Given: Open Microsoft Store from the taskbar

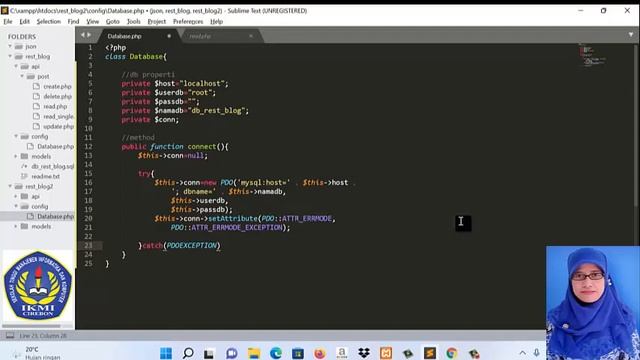Looking at the screenshot, I should point(298,353).
